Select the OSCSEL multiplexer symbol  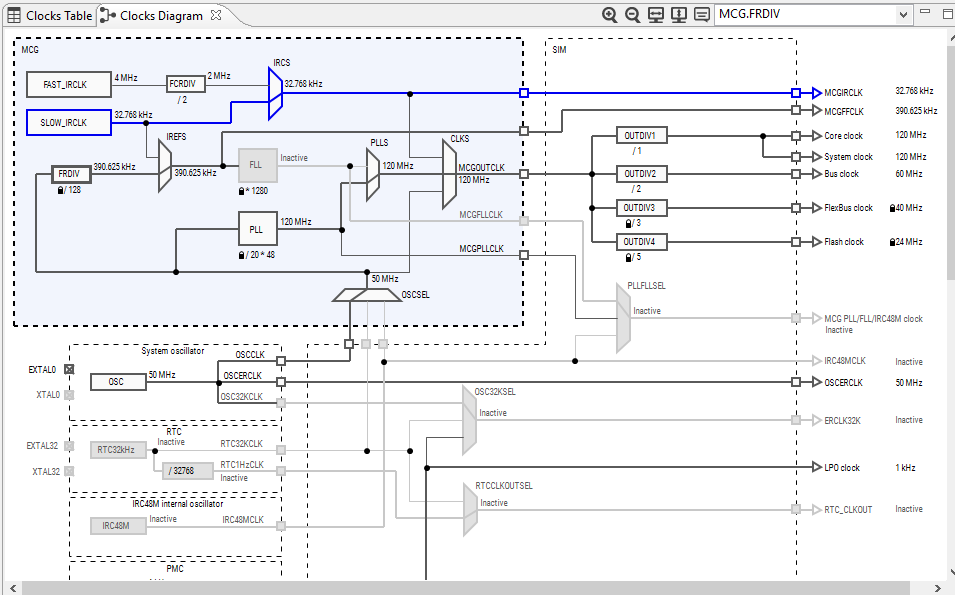click(367, 295)
